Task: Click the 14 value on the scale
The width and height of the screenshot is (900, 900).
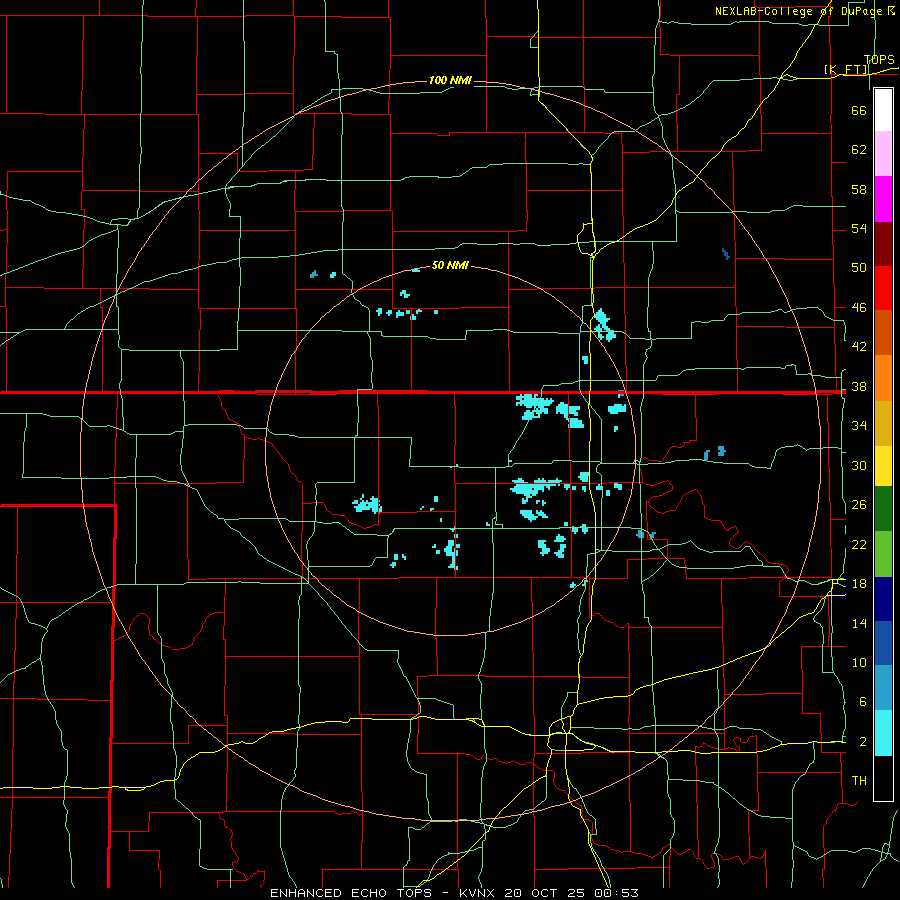Action: point(859,623)
